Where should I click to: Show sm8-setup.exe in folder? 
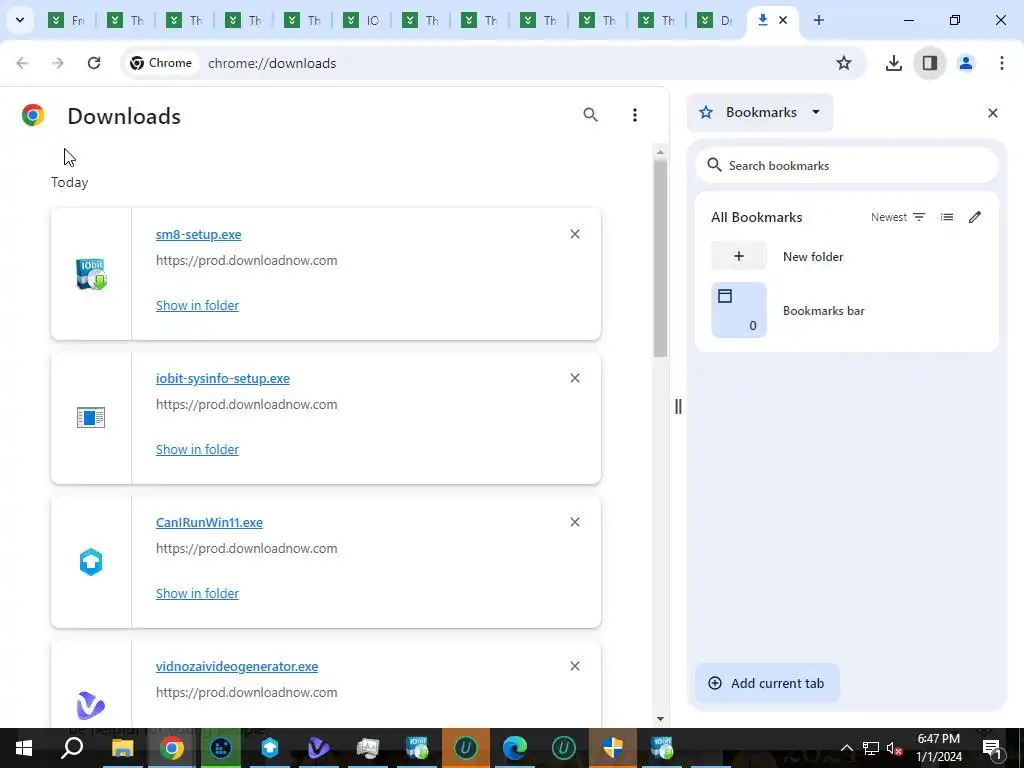197,305
